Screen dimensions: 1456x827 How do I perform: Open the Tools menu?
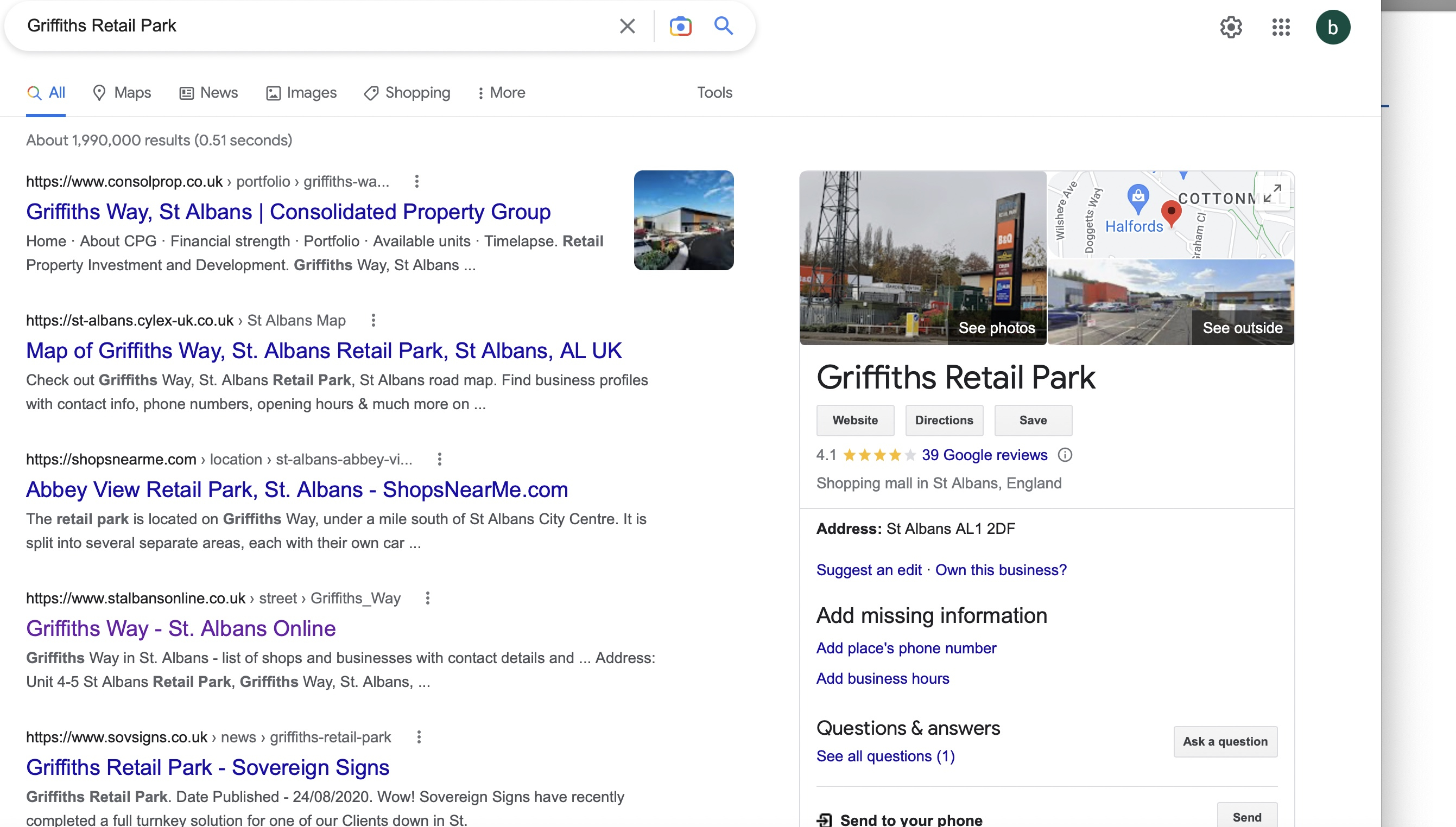point(714,93)
